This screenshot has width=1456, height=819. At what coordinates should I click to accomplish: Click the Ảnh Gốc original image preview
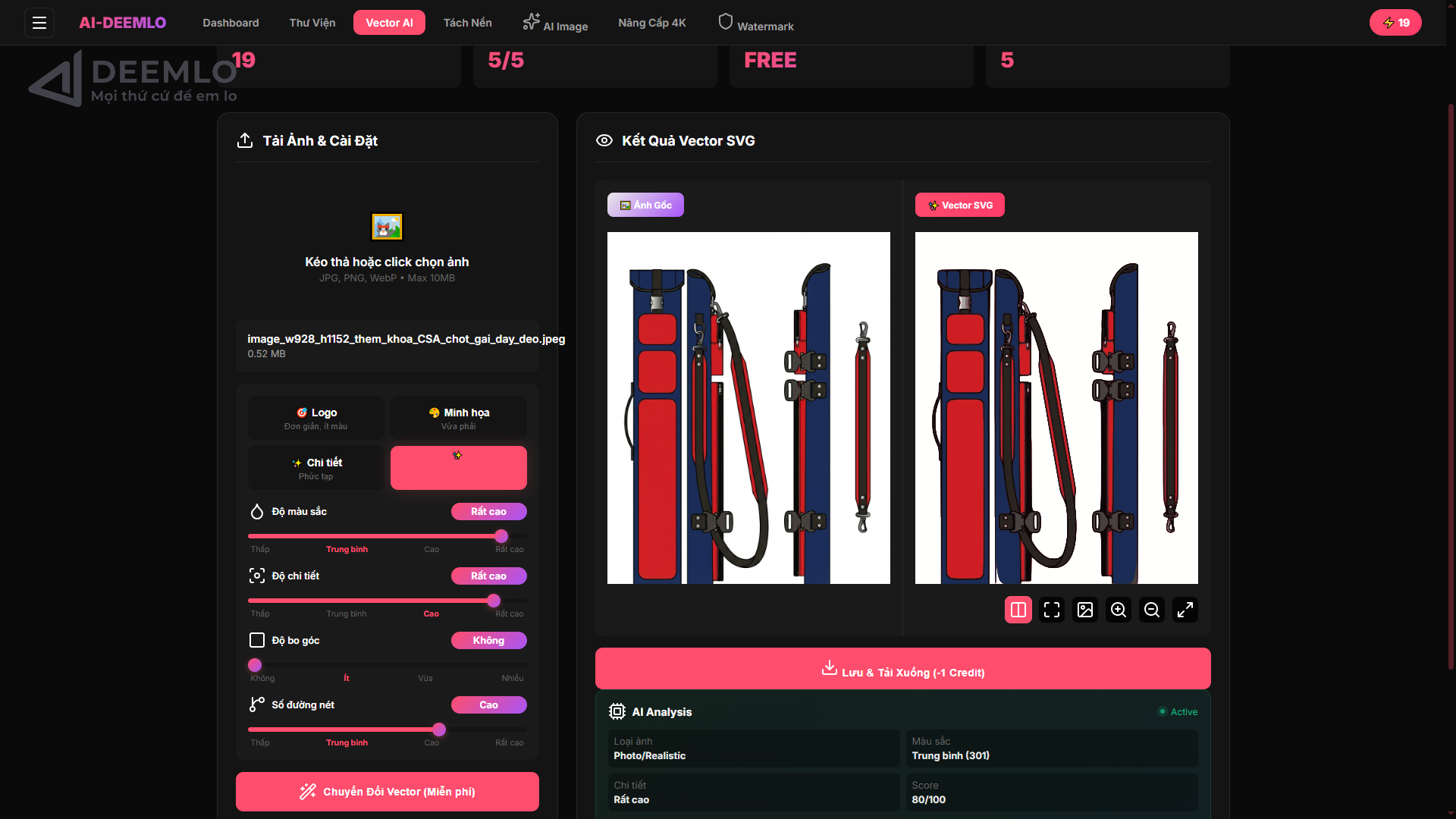pos(748,408)
